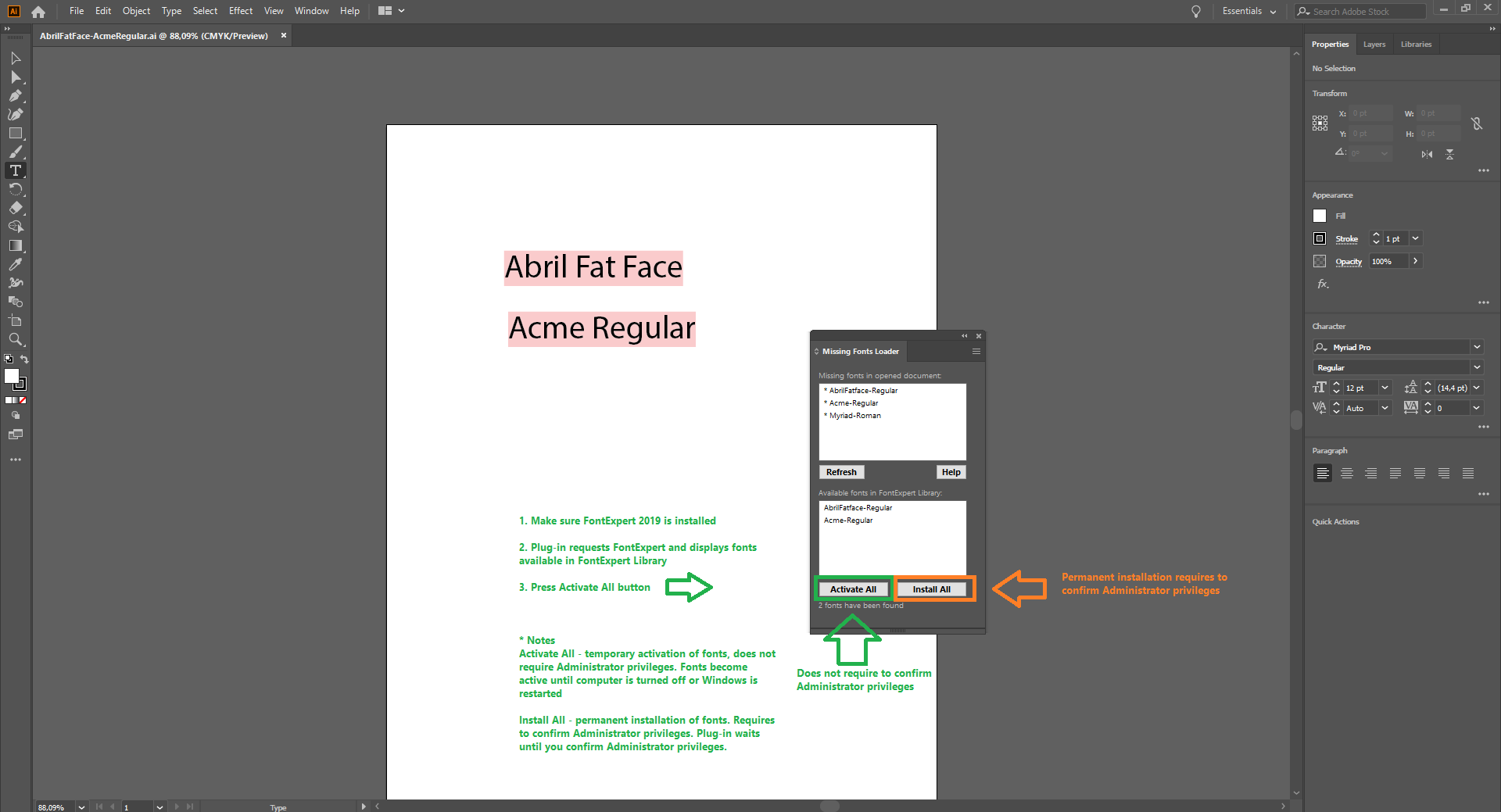Viewport: 1501px width, 812px height.
Task: Select the Direct Selection tool
Action: tap(15, 77)
